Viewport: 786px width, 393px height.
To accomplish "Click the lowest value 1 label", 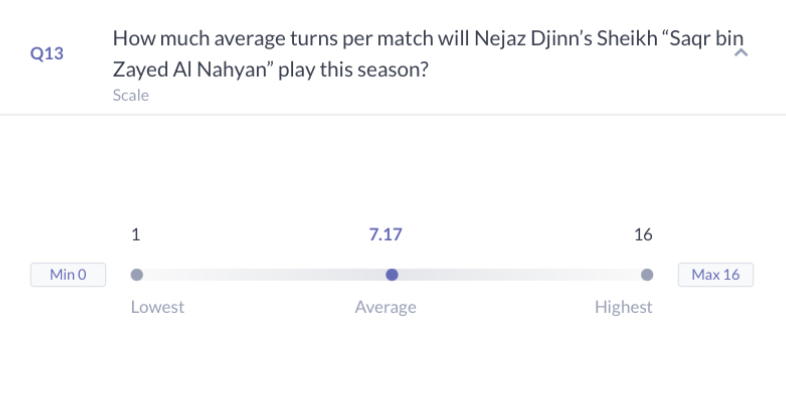I will [136, 235].
